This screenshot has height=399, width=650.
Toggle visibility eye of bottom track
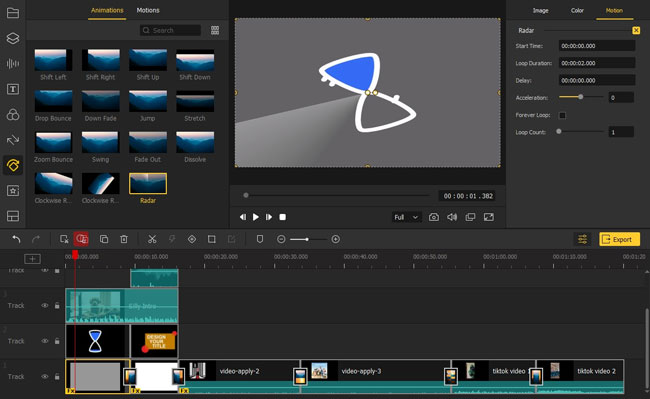point(45,377)
